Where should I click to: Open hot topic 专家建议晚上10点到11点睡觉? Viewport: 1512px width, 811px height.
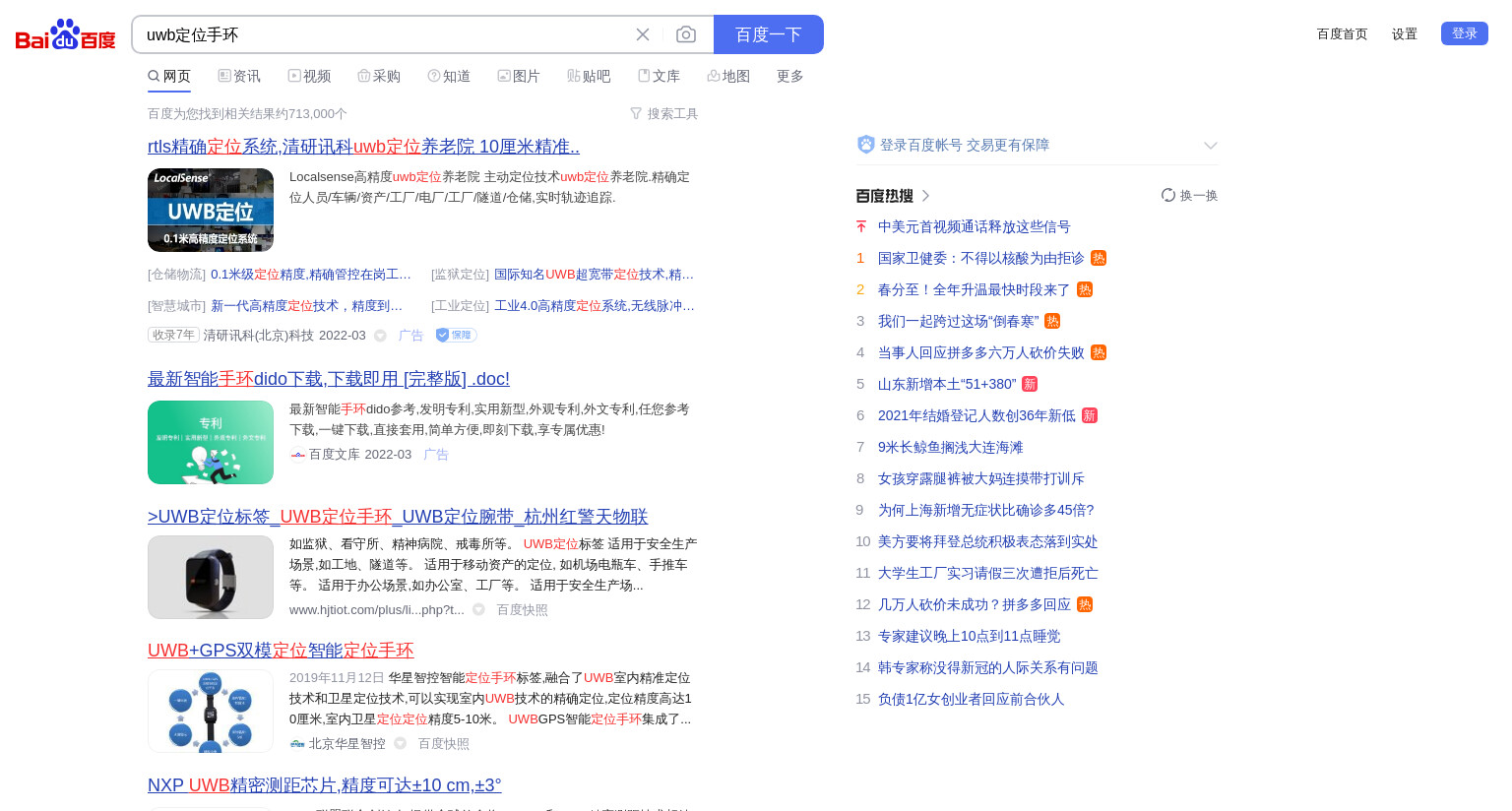(970, 636)
